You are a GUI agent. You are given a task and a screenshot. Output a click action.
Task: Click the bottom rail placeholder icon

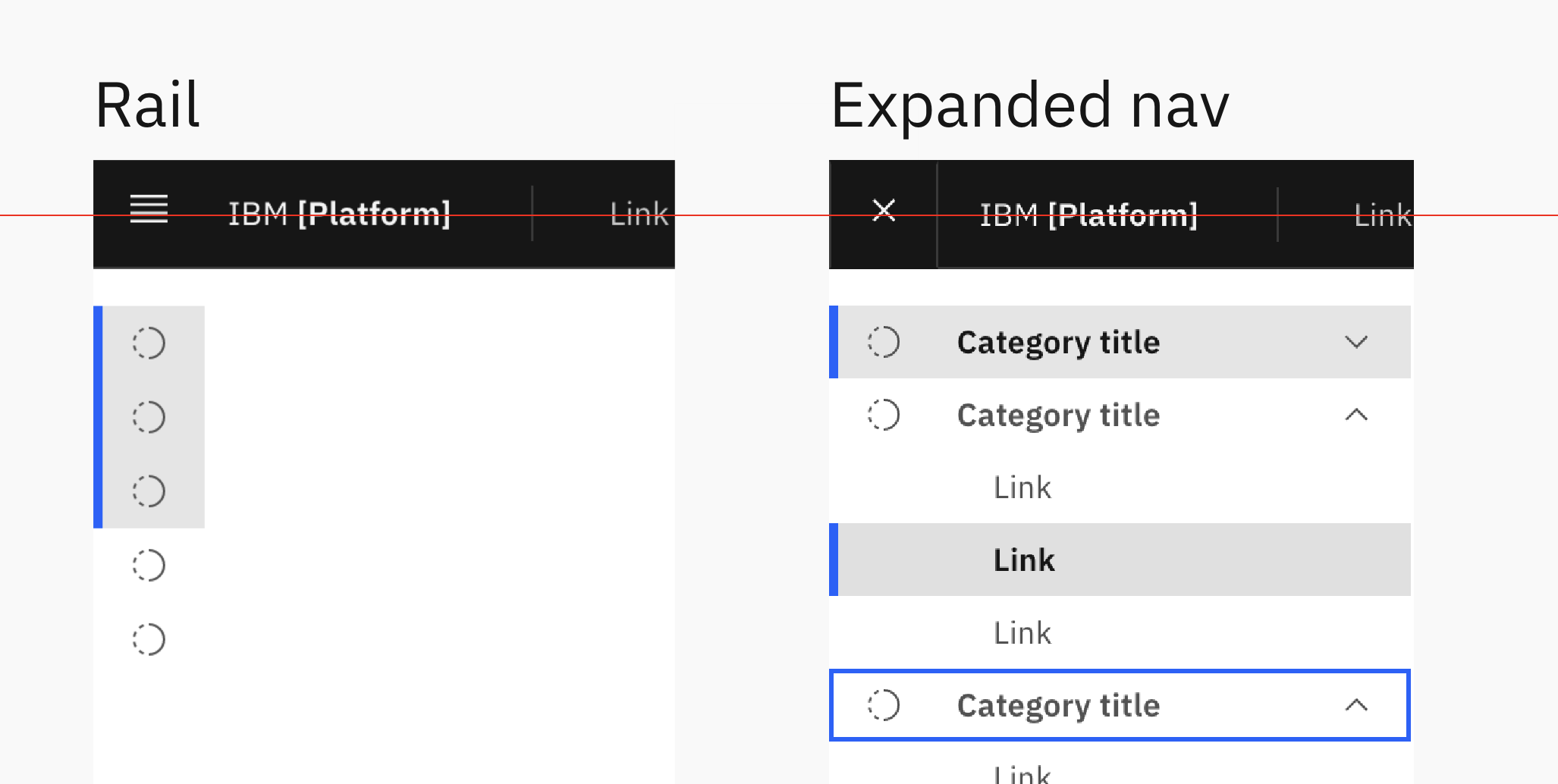149,639
